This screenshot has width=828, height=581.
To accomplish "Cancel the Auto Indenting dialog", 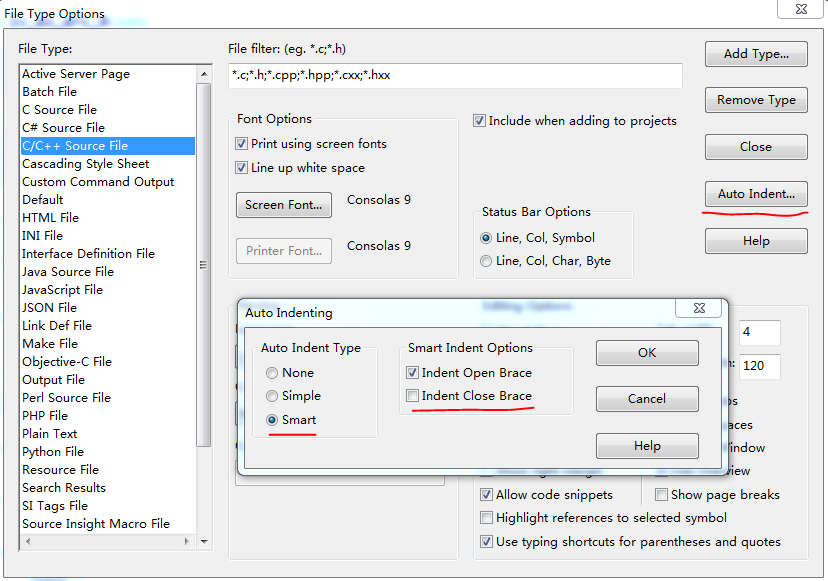I will [647, 399].
